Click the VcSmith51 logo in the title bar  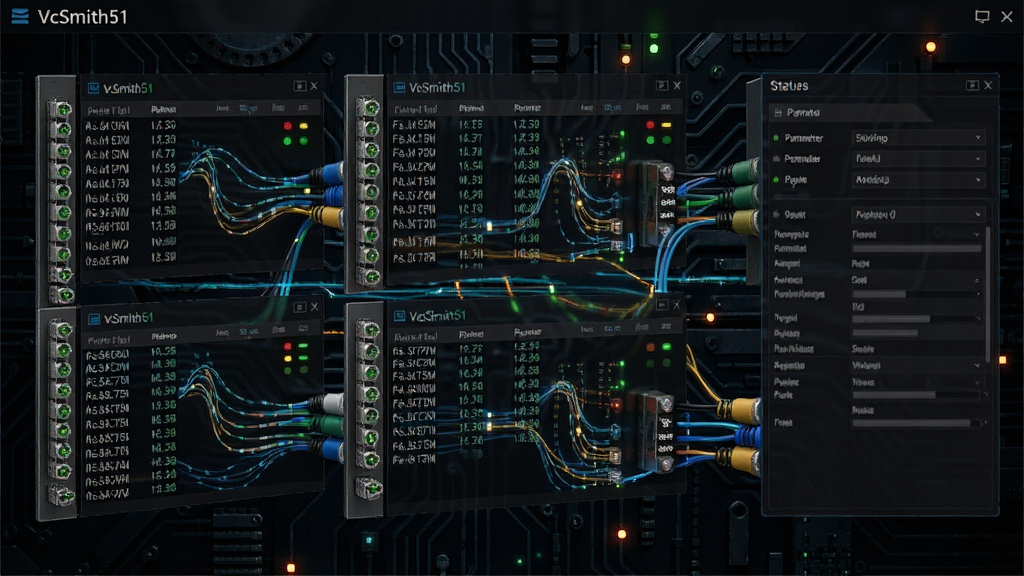[x=20, y=16]
